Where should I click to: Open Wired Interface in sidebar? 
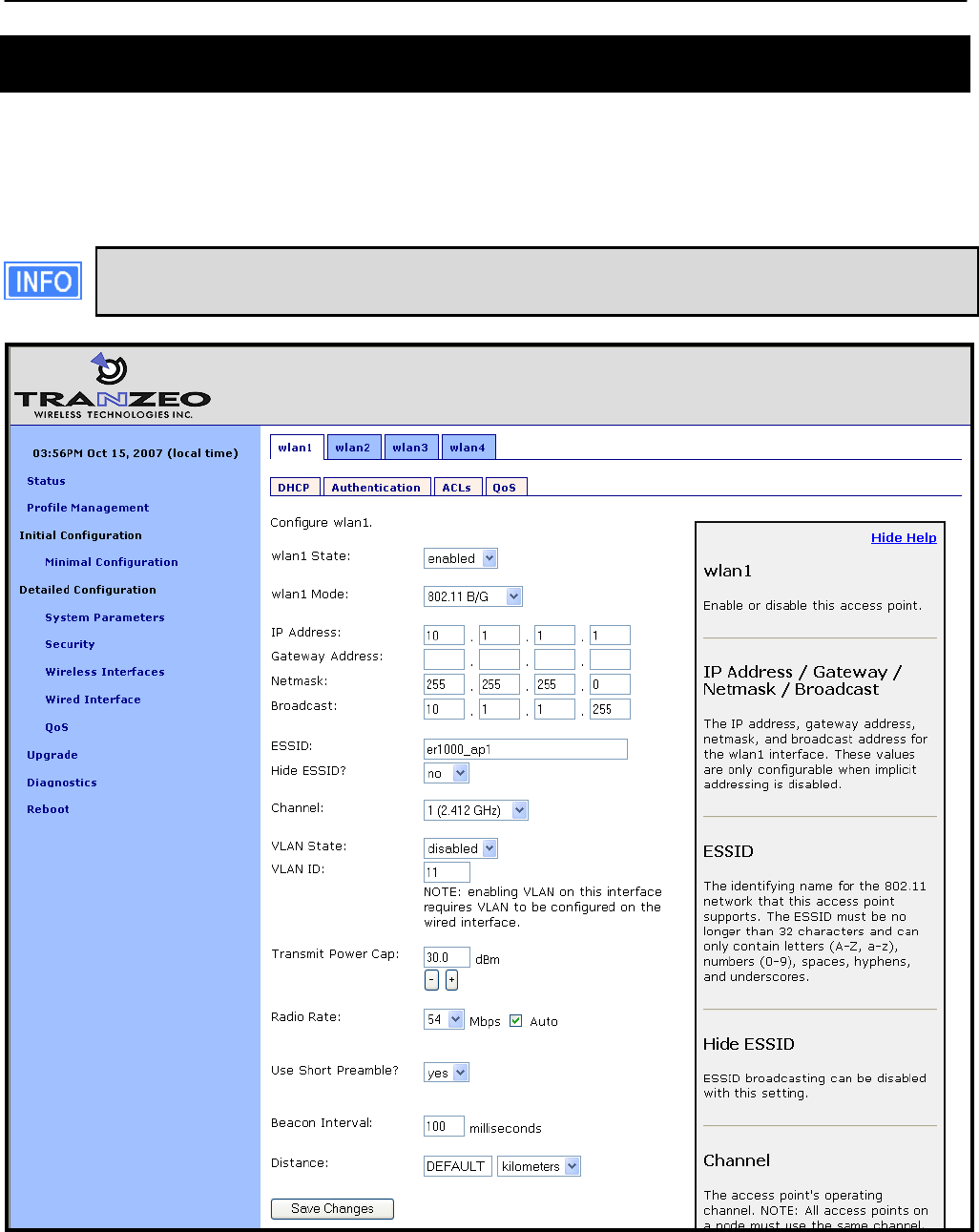[93, 700]
